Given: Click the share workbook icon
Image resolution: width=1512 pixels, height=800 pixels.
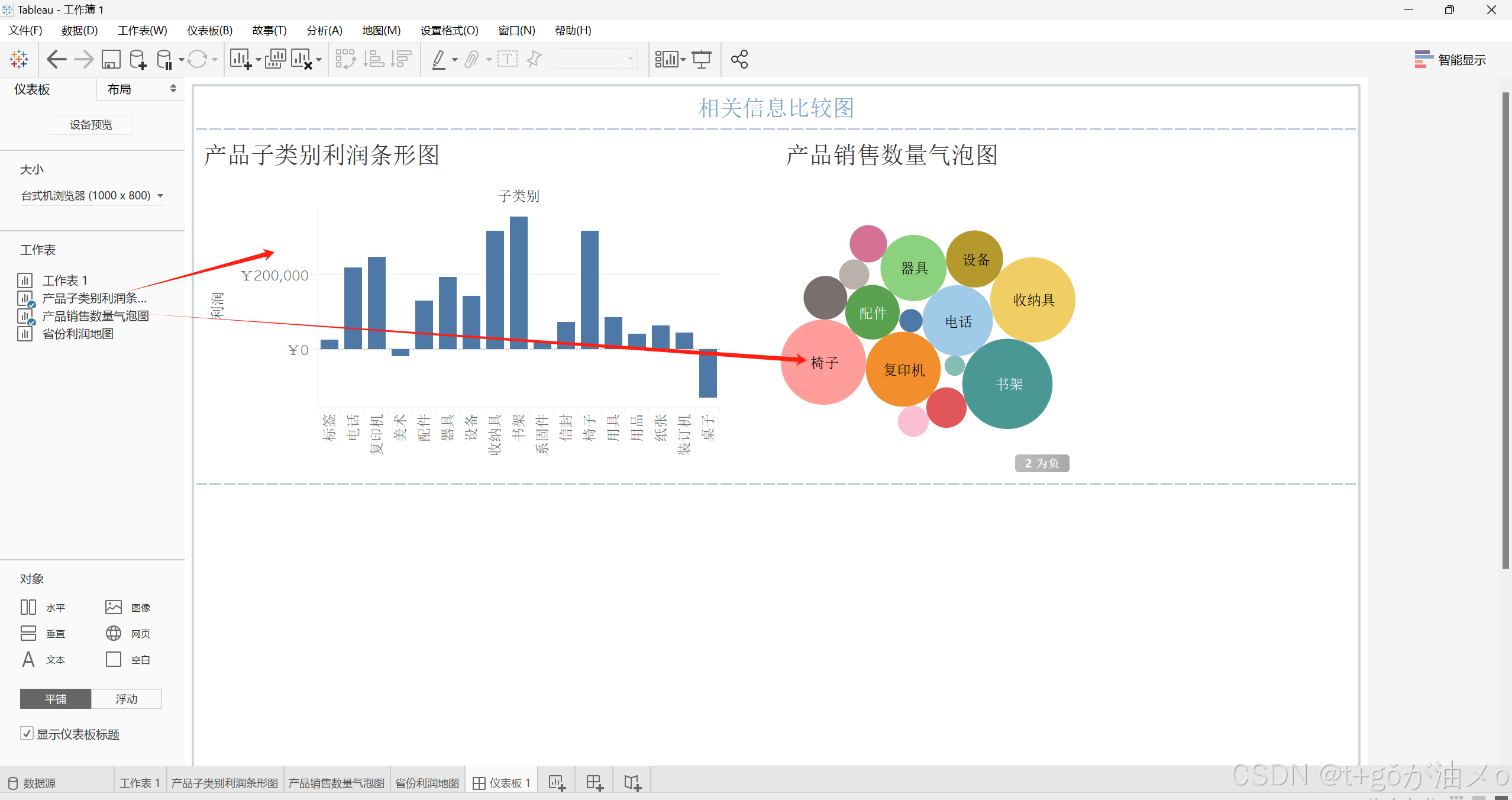Looking at the screenshot, I should (739, 59).
